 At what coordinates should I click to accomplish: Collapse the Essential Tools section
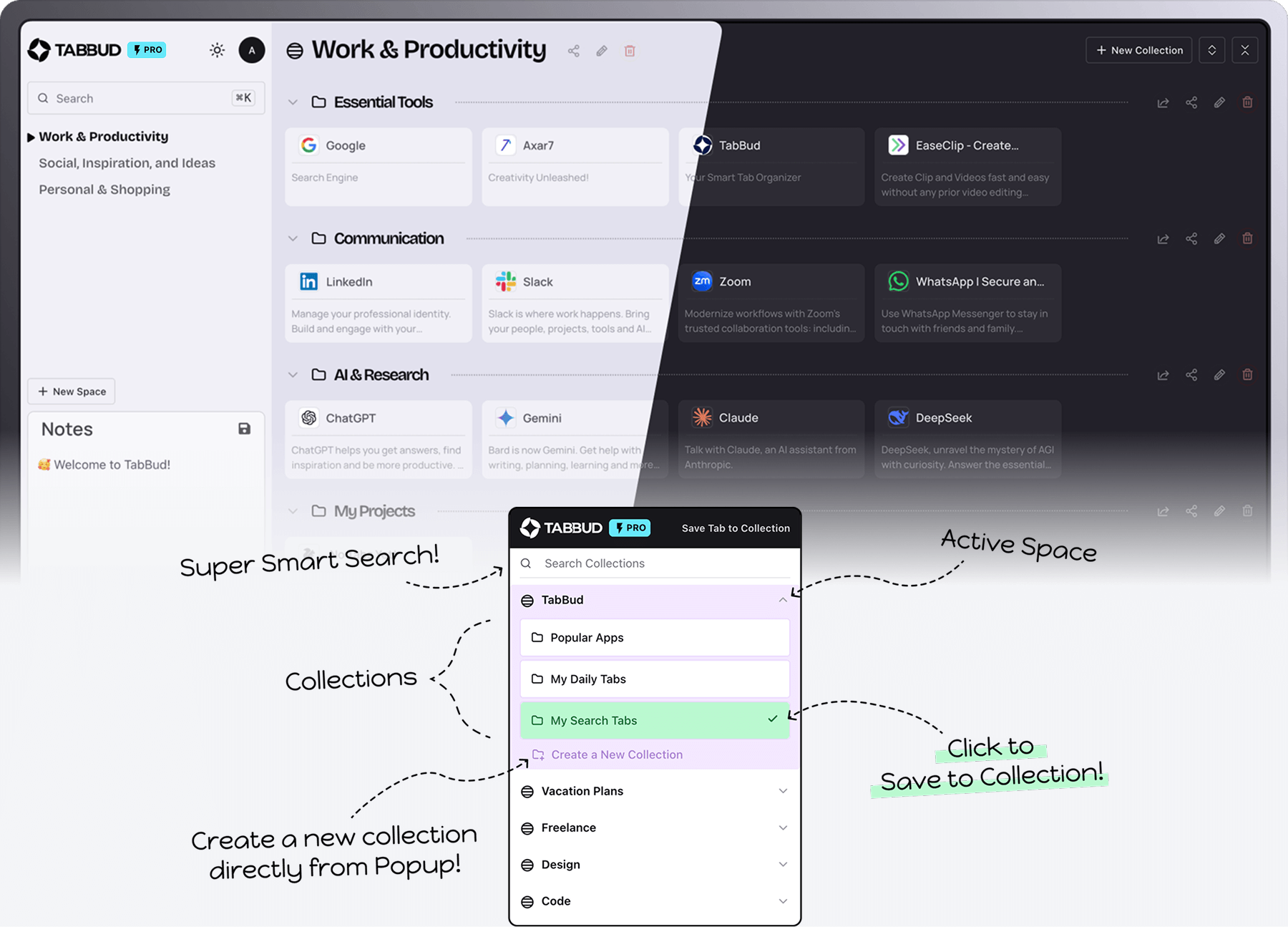tap(293, 102)
